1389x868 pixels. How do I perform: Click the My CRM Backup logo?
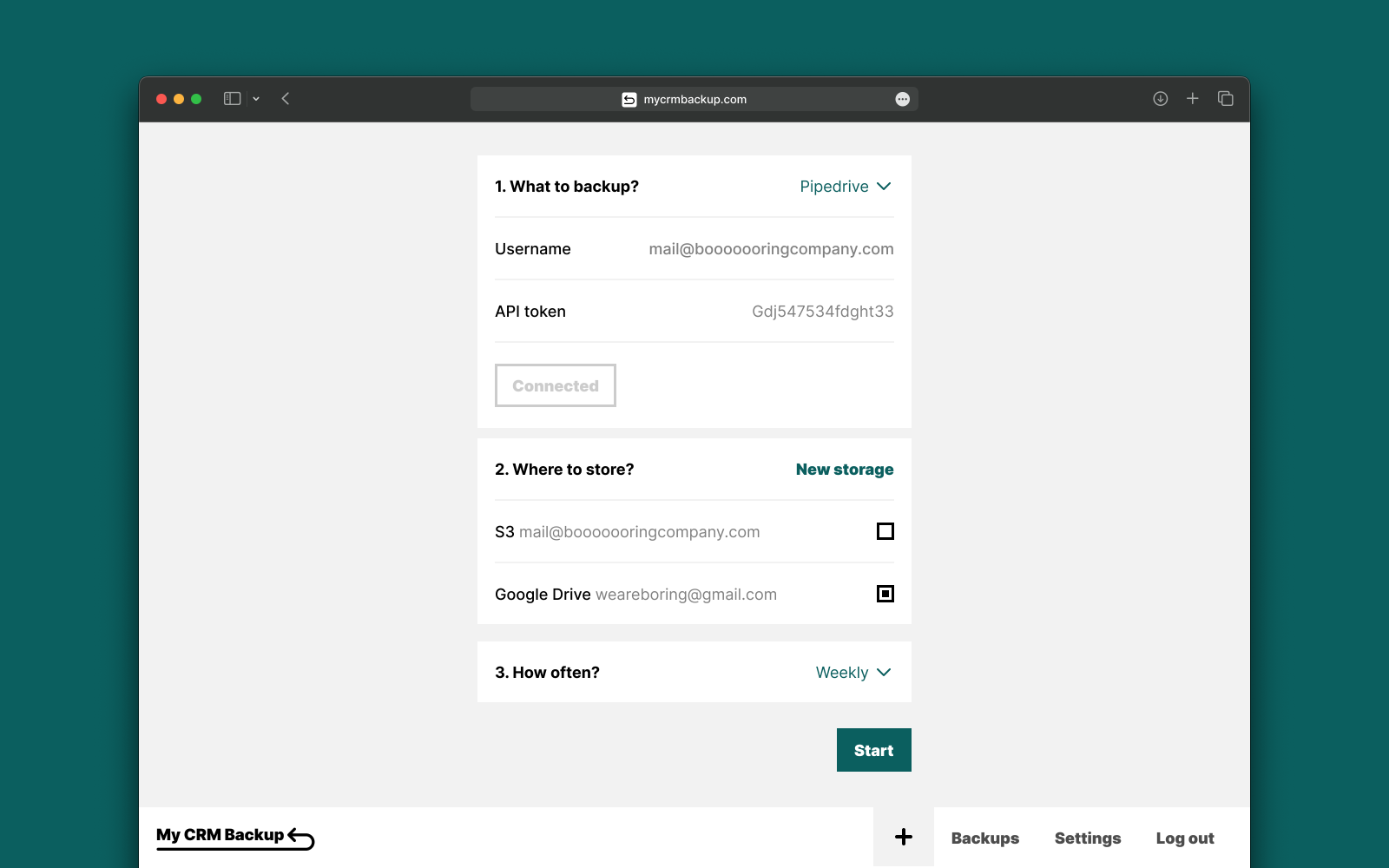[x=235, y=837]
